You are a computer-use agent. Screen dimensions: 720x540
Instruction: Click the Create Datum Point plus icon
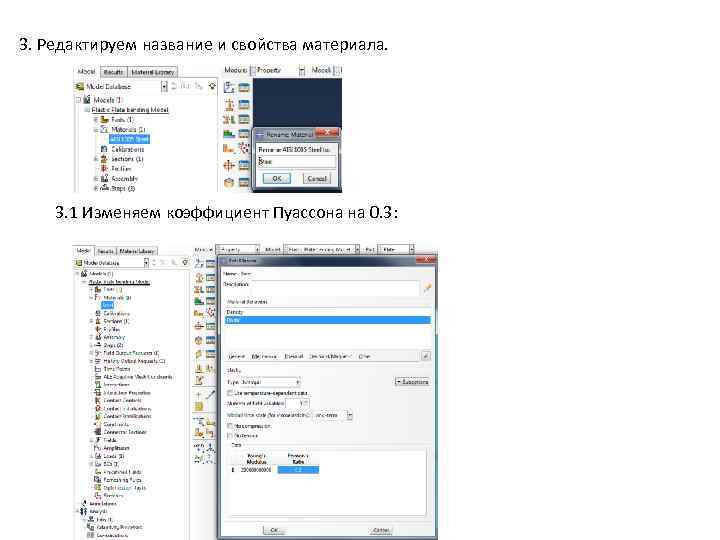click(199, 395)
